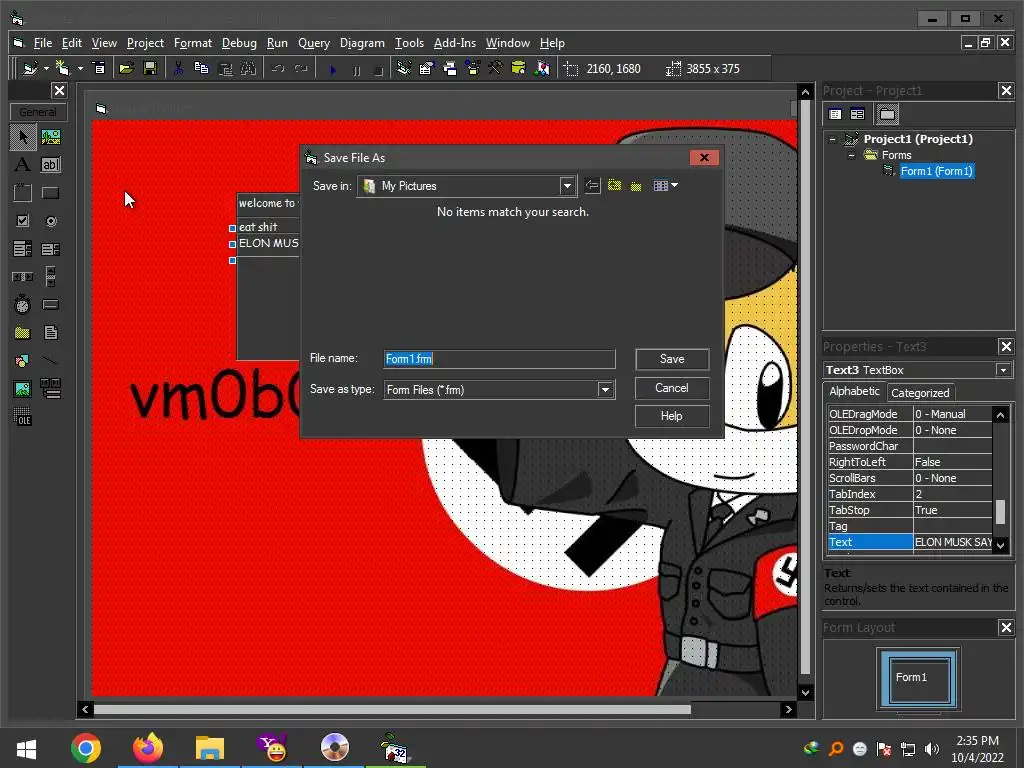Select the PictureBox control in the toolbox
Viewport: 1024px width, 768px height.
point(50,137)
